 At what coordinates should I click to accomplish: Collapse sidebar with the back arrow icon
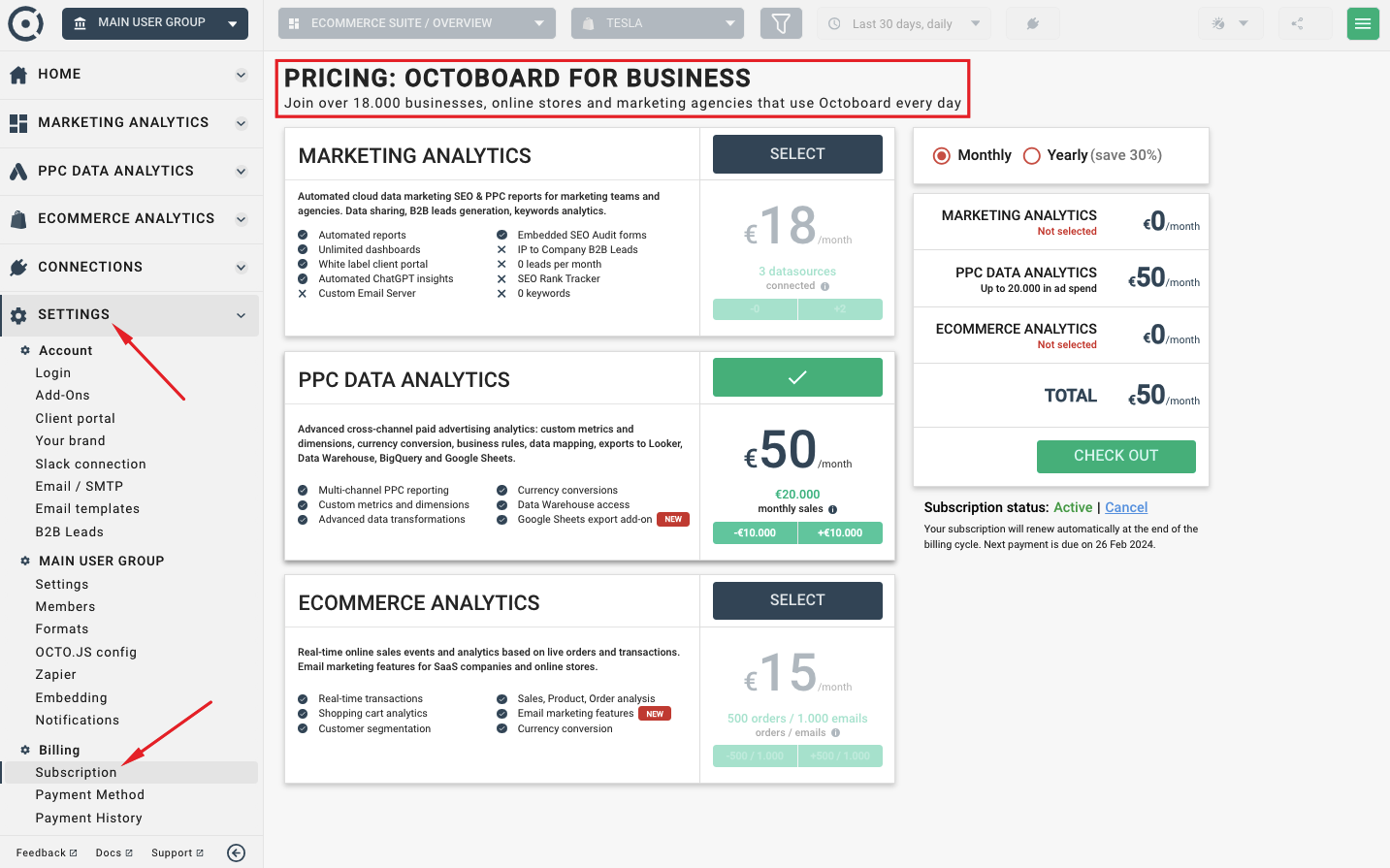[x=236, y=852]
